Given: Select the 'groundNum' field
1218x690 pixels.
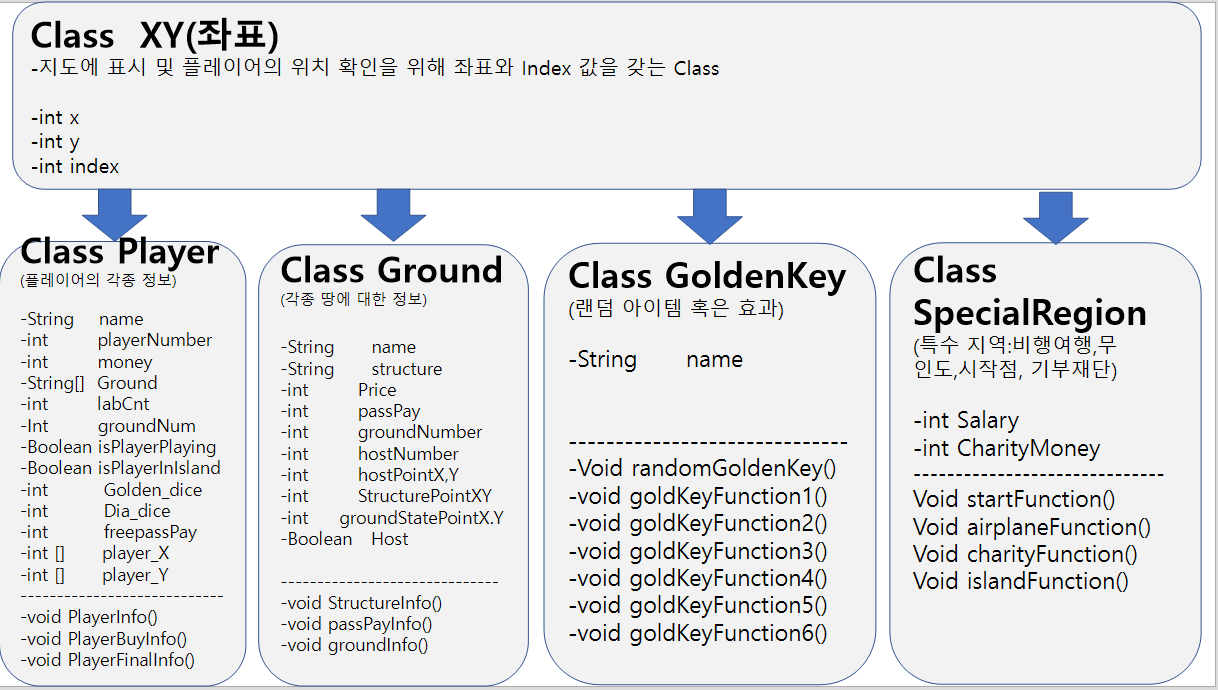Looking at the screenshot, I should click(146, 426).
